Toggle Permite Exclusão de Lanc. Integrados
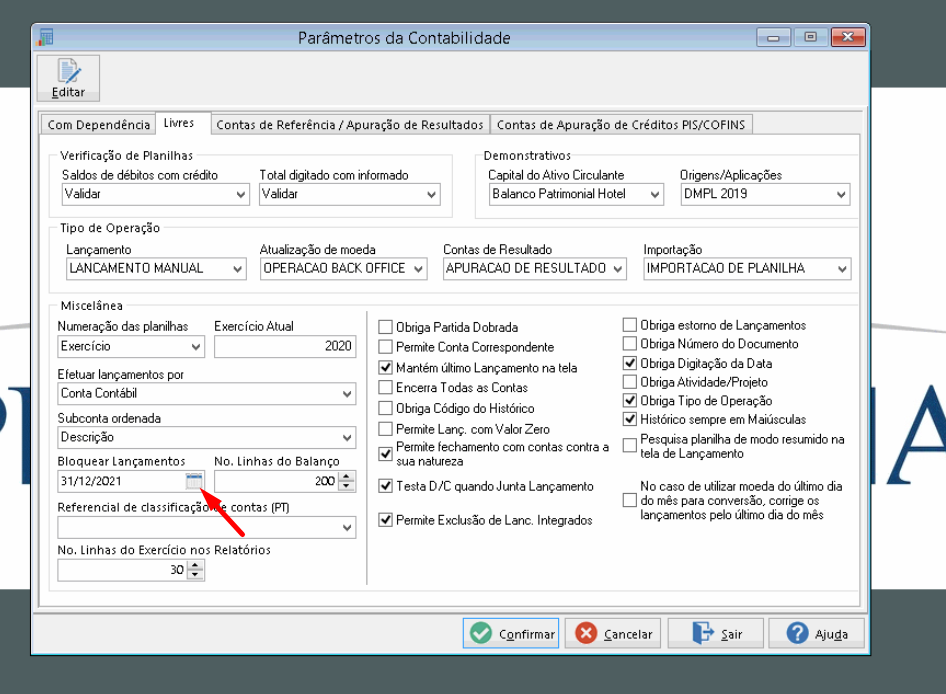946x694 pixels. point(386,520)
